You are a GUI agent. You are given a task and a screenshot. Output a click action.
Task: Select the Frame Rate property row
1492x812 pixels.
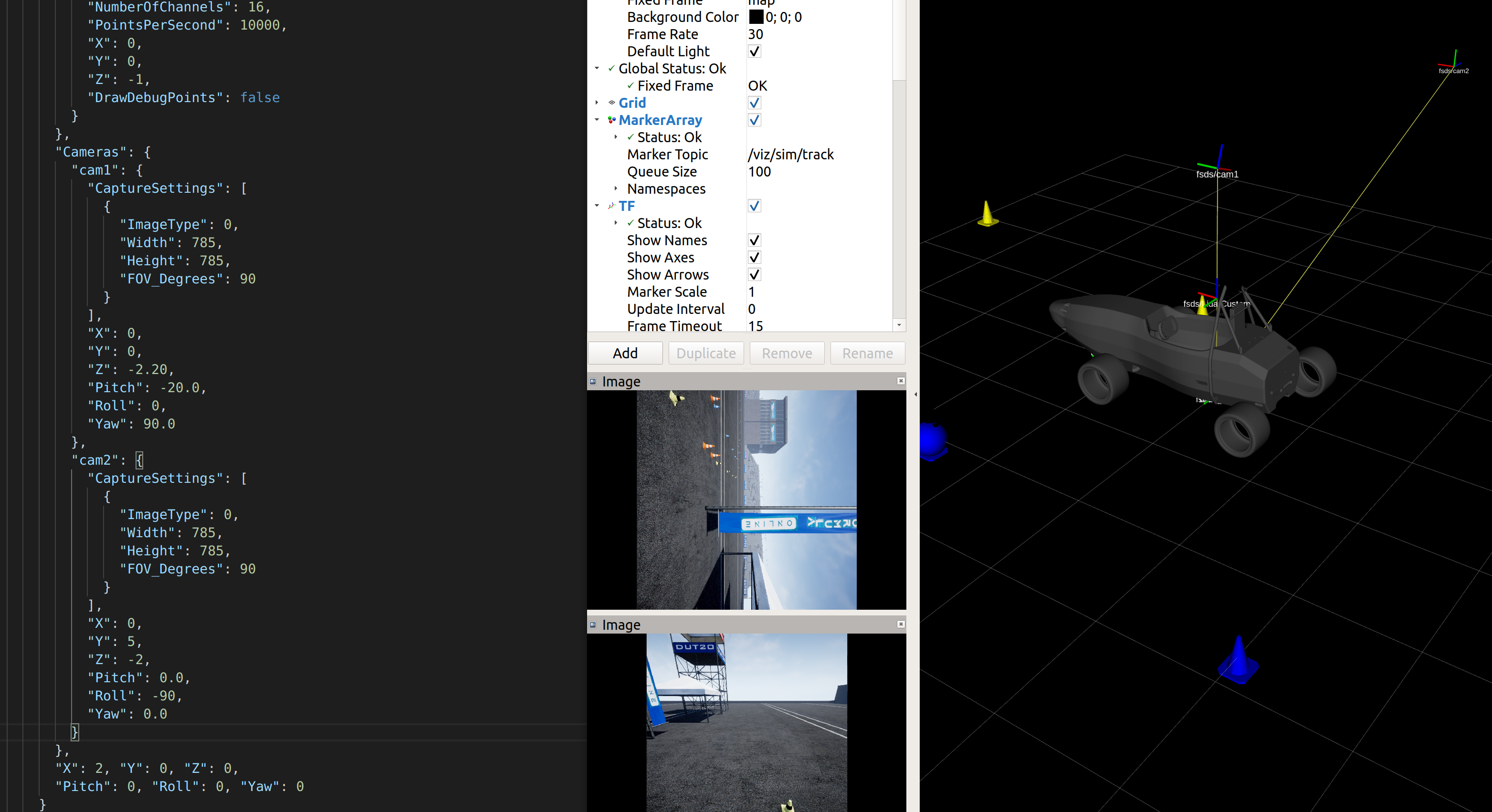point(662,34)
